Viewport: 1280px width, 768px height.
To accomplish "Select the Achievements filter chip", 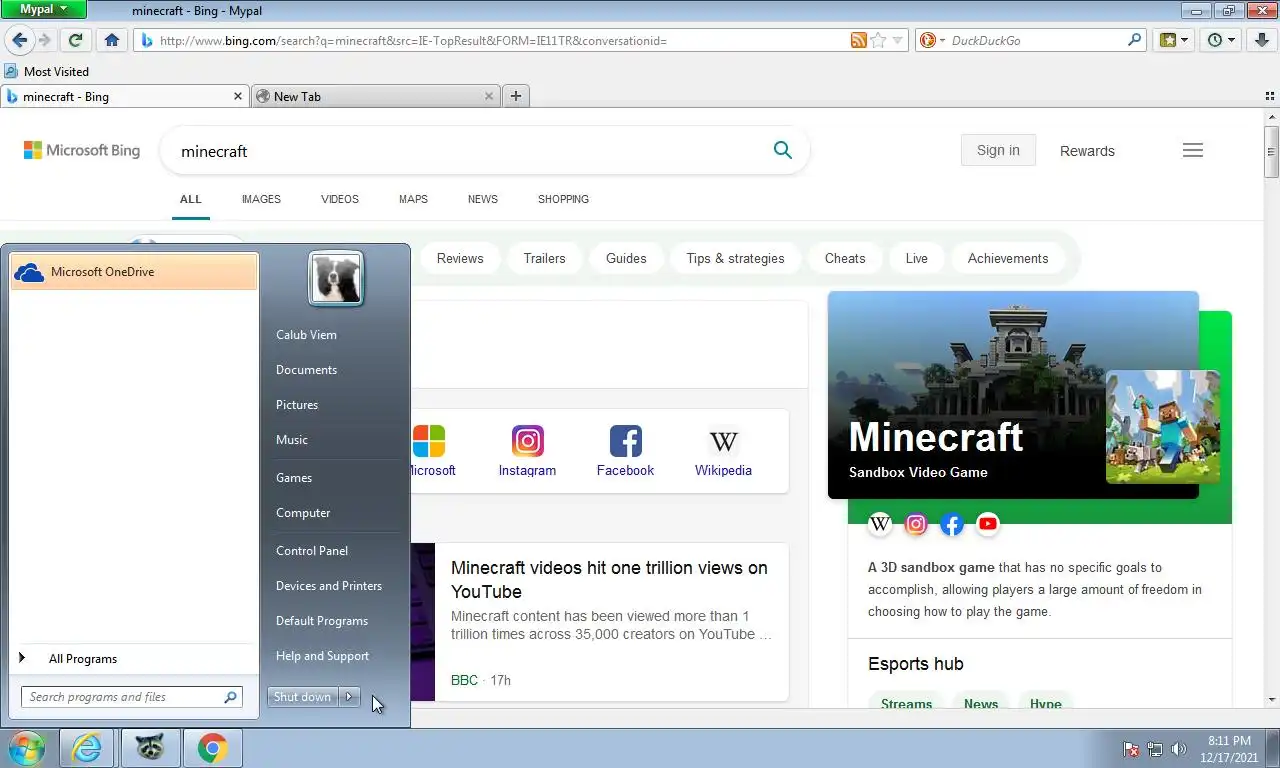I will (x=1008, y=258).
